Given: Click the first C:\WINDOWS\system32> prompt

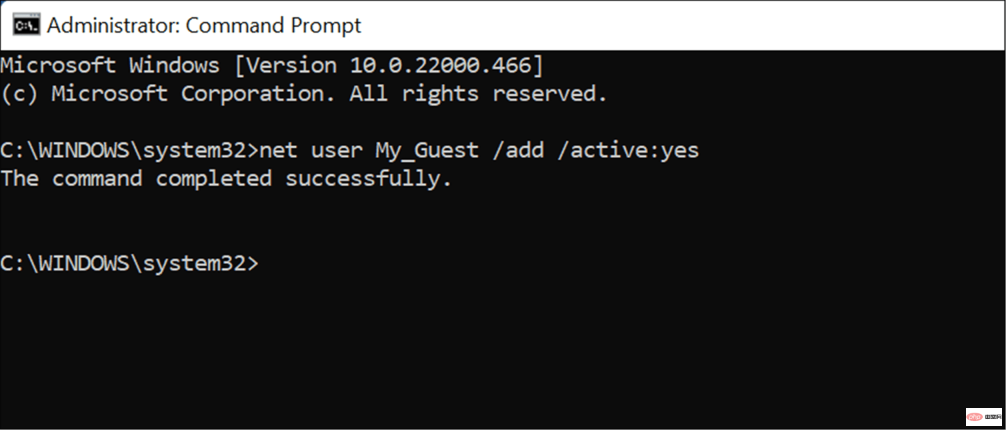Looking at the screenshot, I should tap(129, 151).
